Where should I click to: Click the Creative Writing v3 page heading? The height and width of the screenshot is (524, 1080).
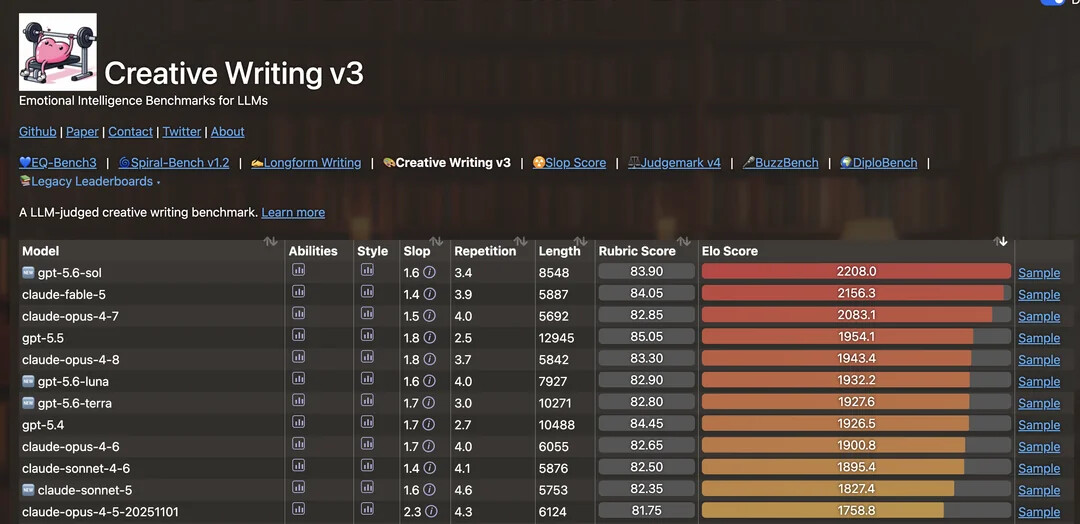[x=233, y=73]
